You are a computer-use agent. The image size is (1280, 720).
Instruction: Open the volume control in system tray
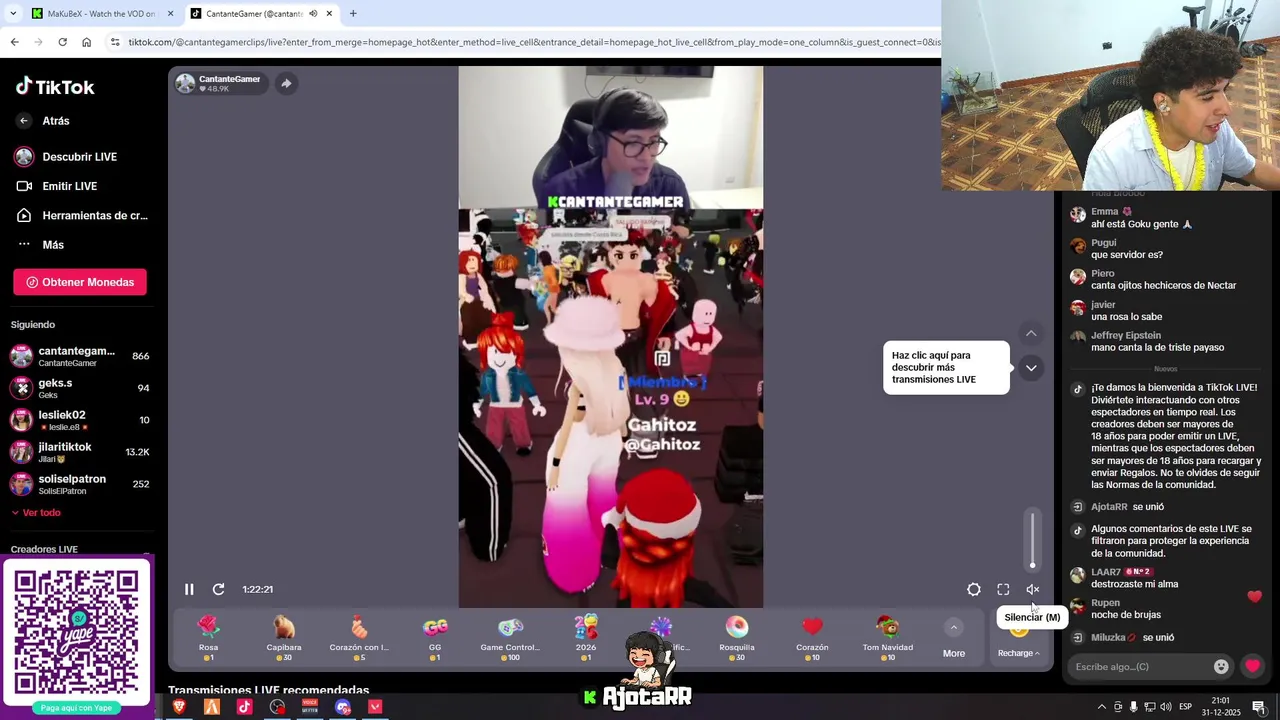[1165, 707]
